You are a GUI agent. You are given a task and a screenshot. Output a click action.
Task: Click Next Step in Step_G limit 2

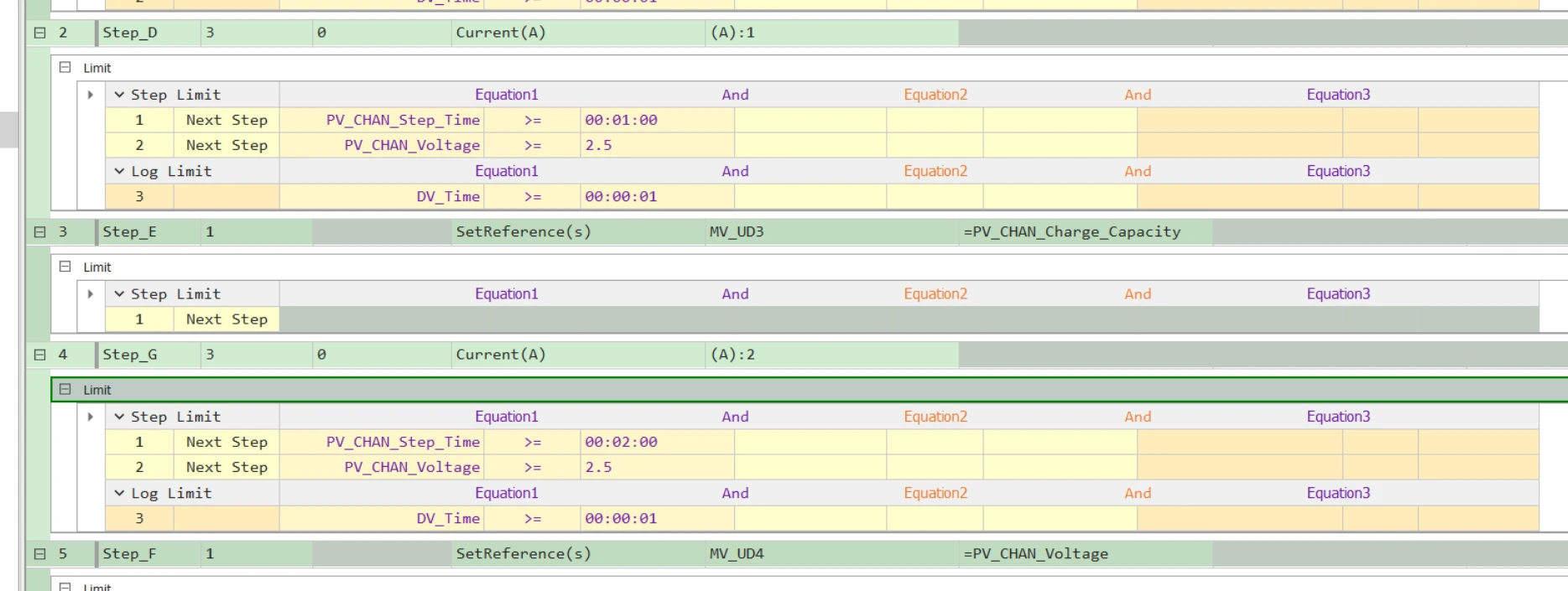pyautogui.click(x=227, y=467)
